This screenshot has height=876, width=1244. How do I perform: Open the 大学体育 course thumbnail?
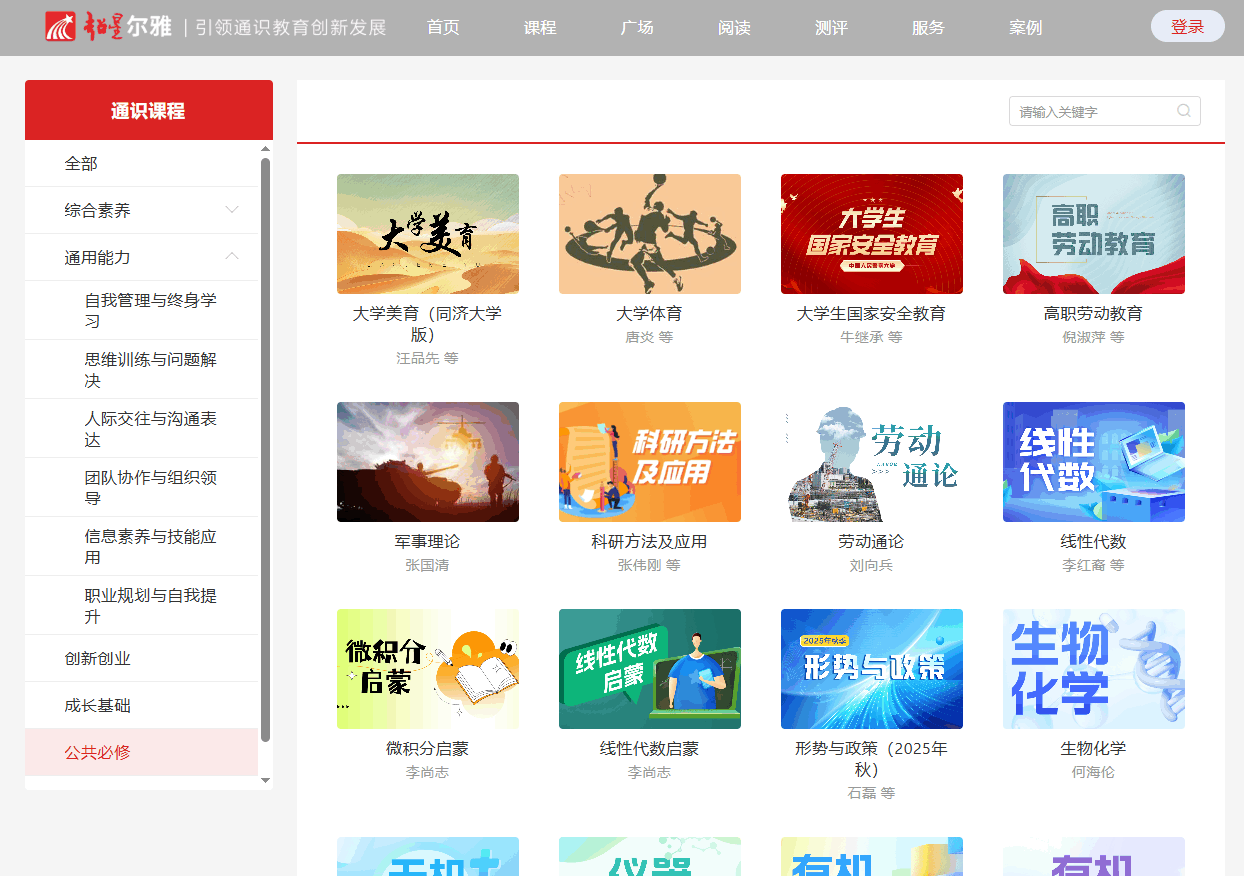649,234
